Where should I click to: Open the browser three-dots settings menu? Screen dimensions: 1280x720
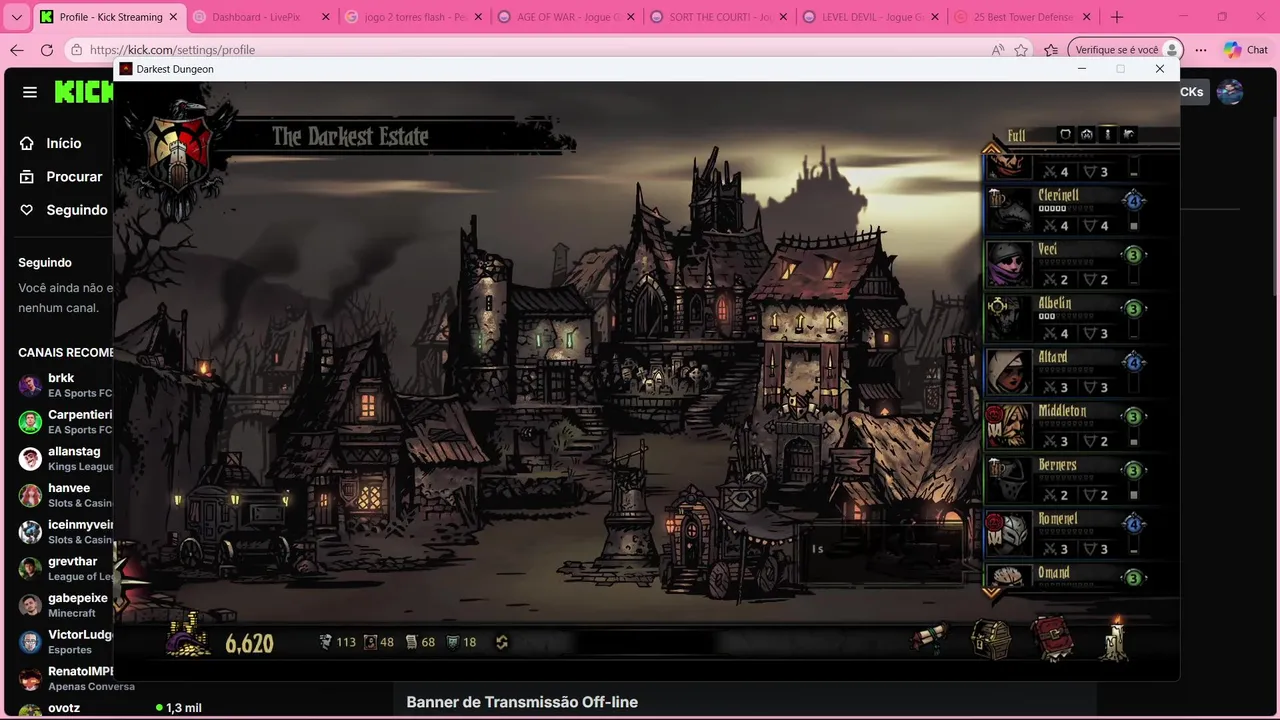click(x=1201, y=50)
